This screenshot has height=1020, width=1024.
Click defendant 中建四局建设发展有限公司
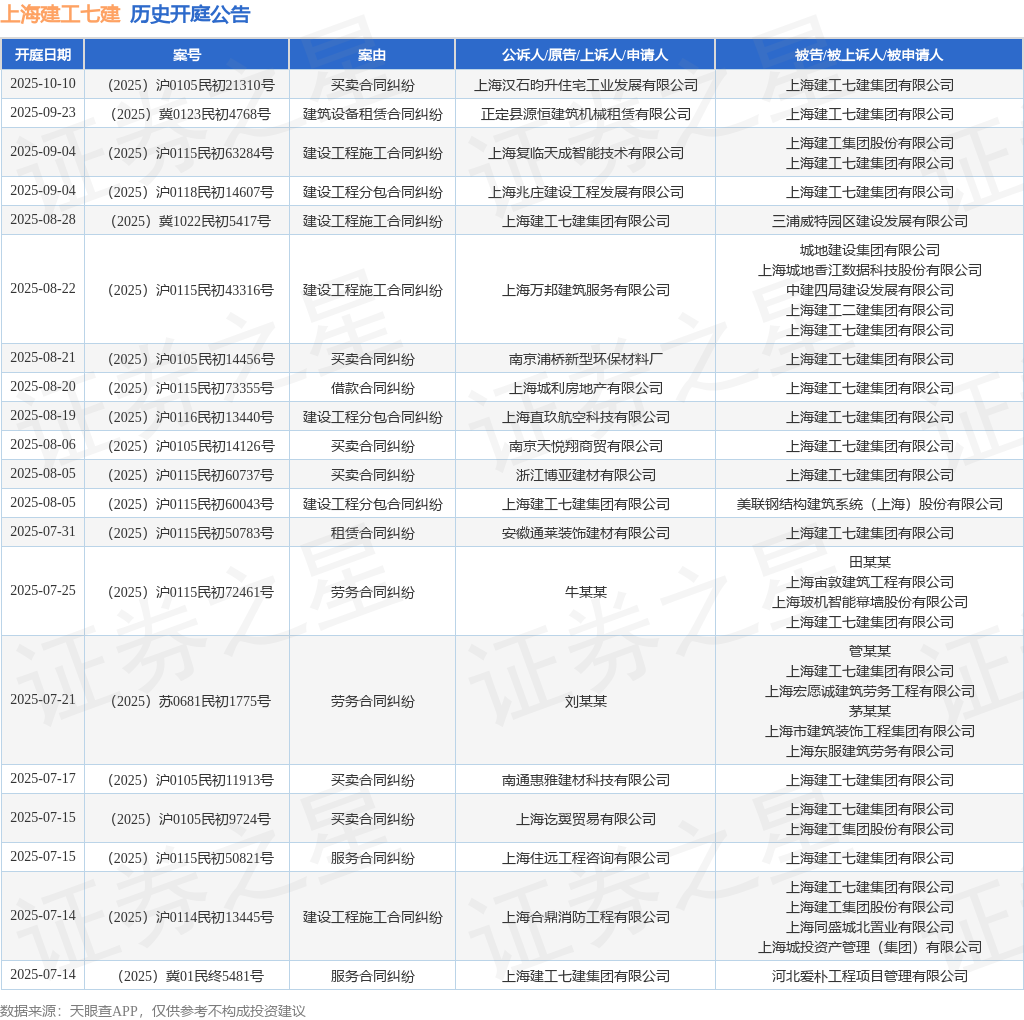coord(870,290)
